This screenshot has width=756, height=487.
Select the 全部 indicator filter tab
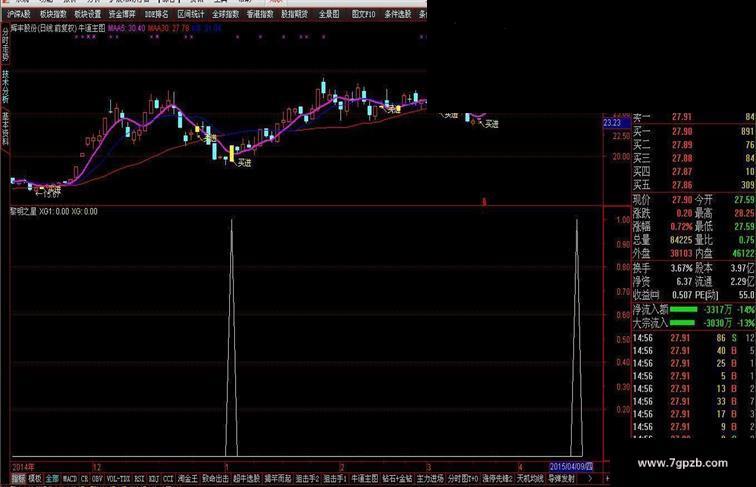[x=52, y=479]
